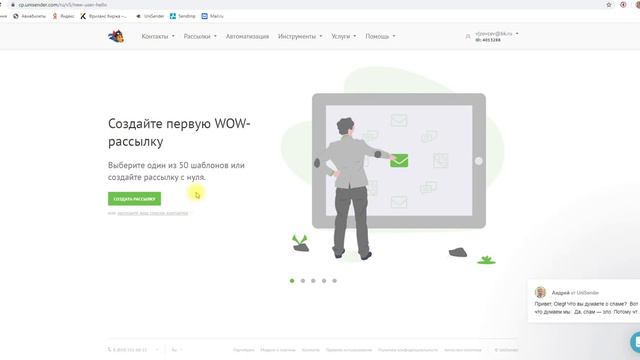Open the bookmark with the black K icon
The height and width of the screenshot is (360, 640).
[x=104, y=16]
